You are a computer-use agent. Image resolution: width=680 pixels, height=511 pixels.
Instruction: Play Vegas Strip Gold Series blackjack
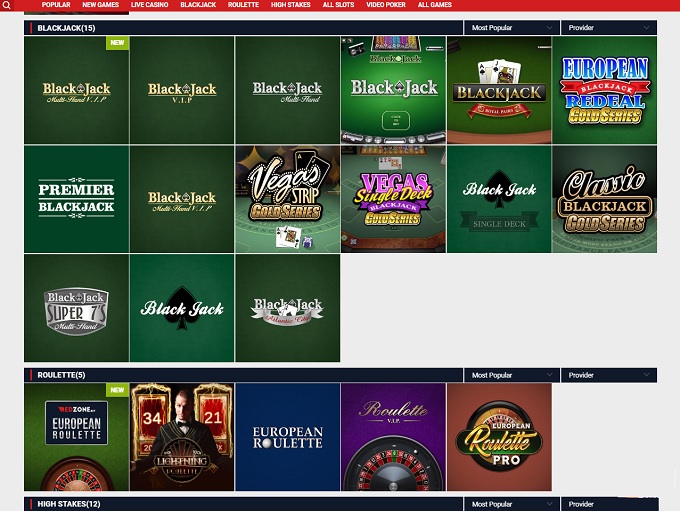[x=287, y=199]
